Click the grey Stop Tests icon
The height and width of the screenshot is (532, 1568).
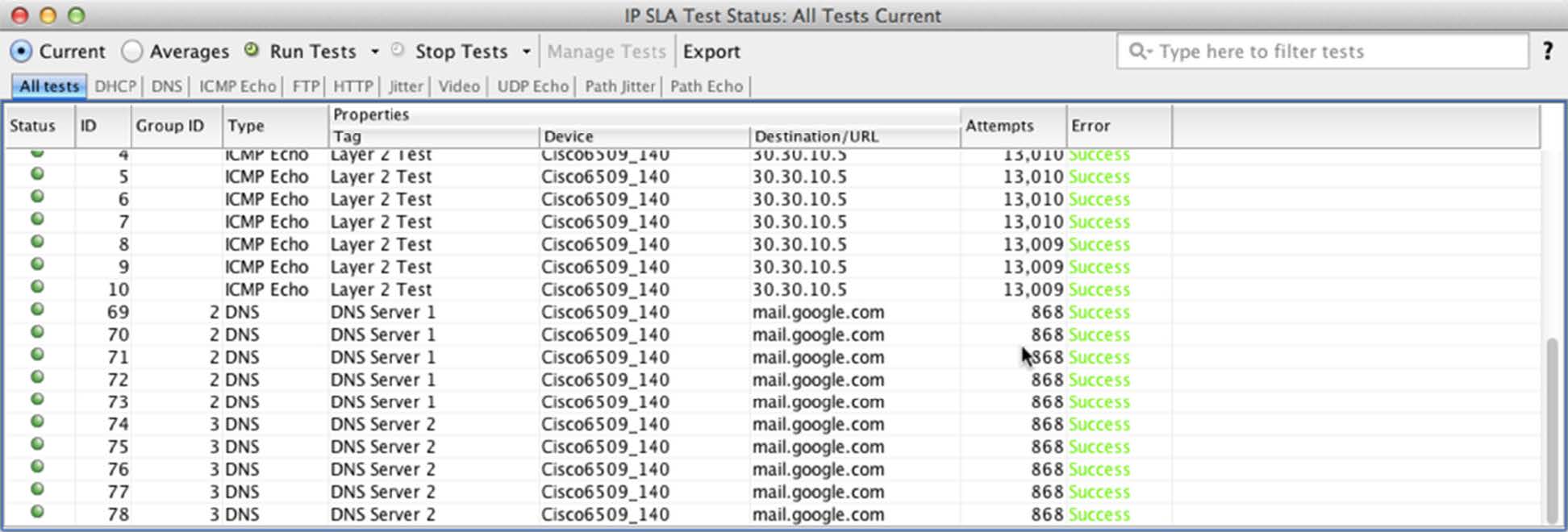click(x=398, y=50)
